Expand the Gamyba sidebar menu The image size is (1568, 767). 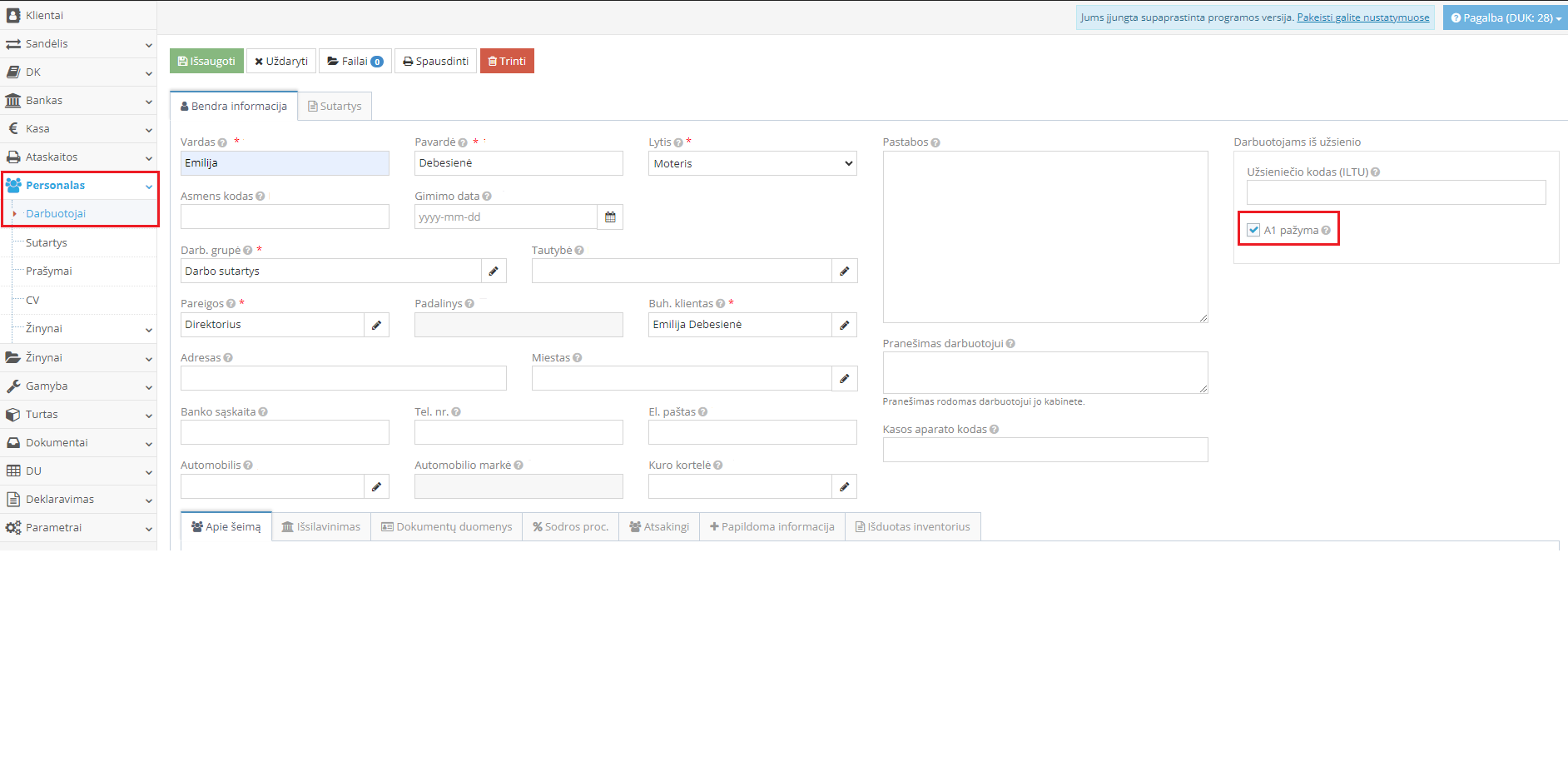pyautogui.click(x=78, y=386)
